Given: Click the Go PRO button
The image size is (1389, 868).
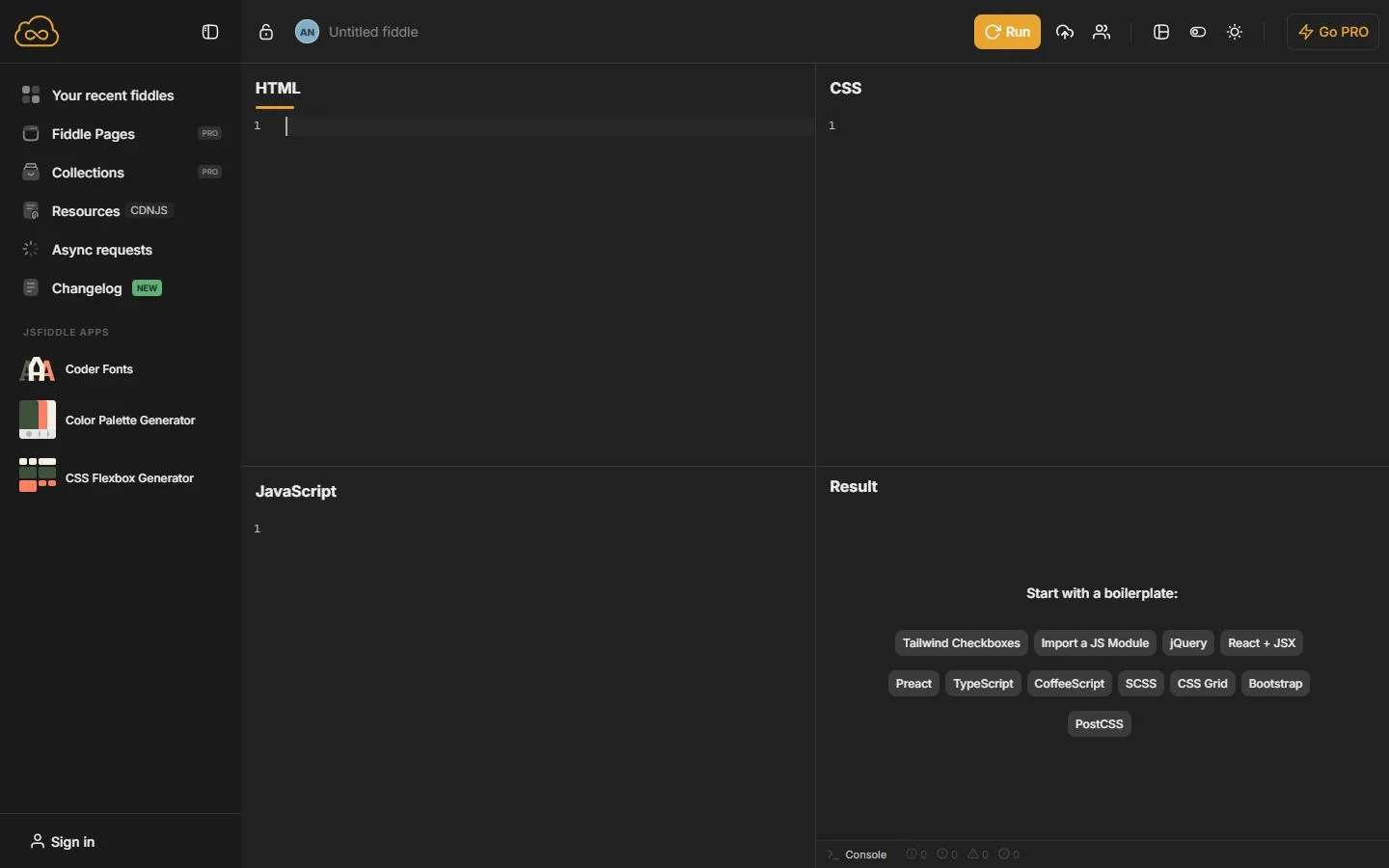Looking at the screenshot, I should click(1333, 32).
